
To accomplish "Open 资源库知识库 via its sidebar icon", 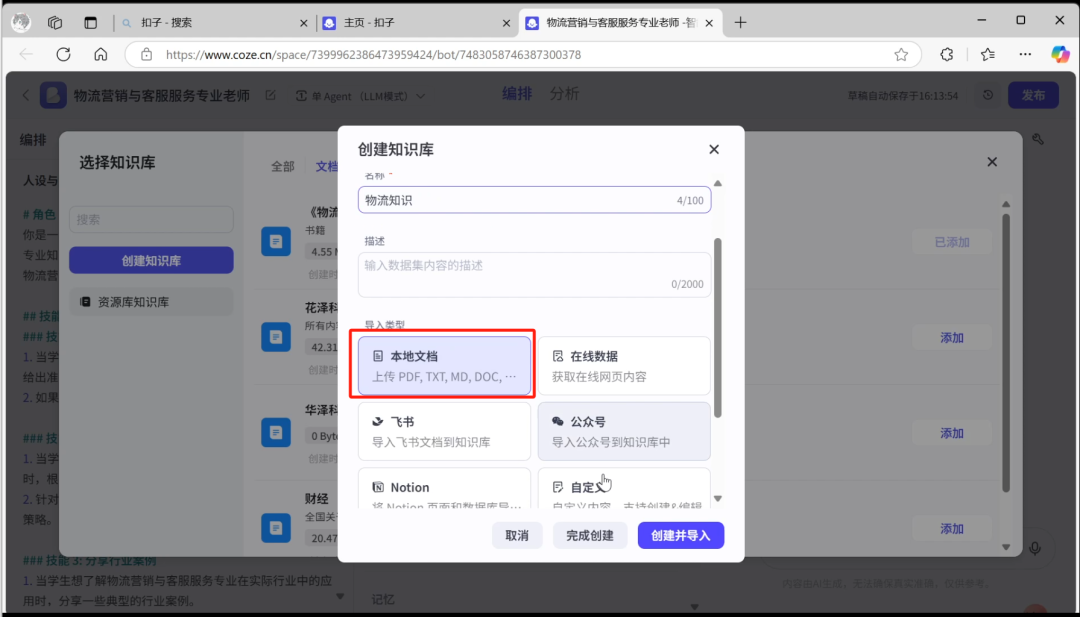I will [x=87, y=301].
